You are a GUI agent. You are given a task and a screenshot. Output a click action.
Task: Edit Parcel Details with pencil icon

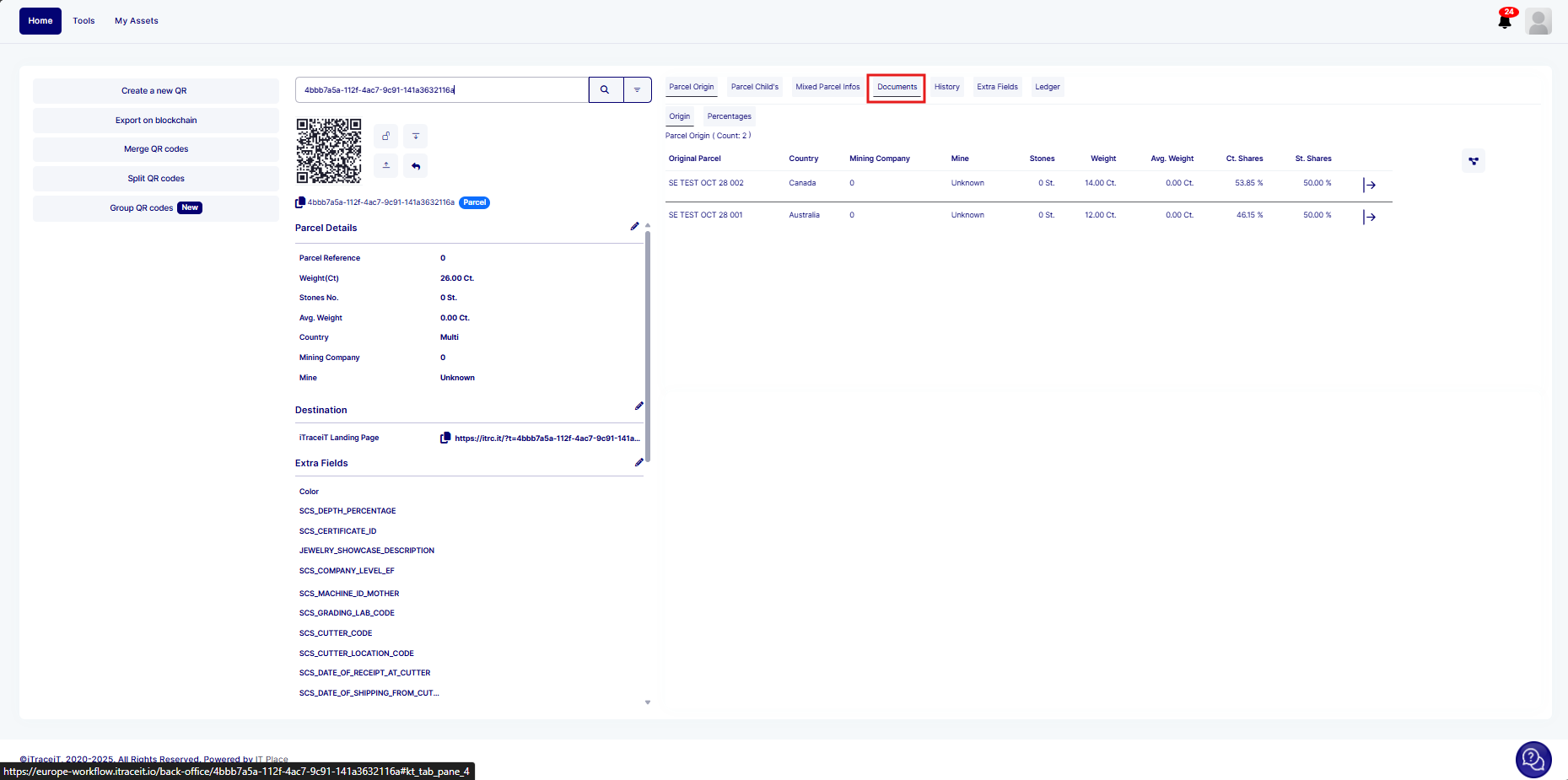pyautogui.click(x=634, y=227)
